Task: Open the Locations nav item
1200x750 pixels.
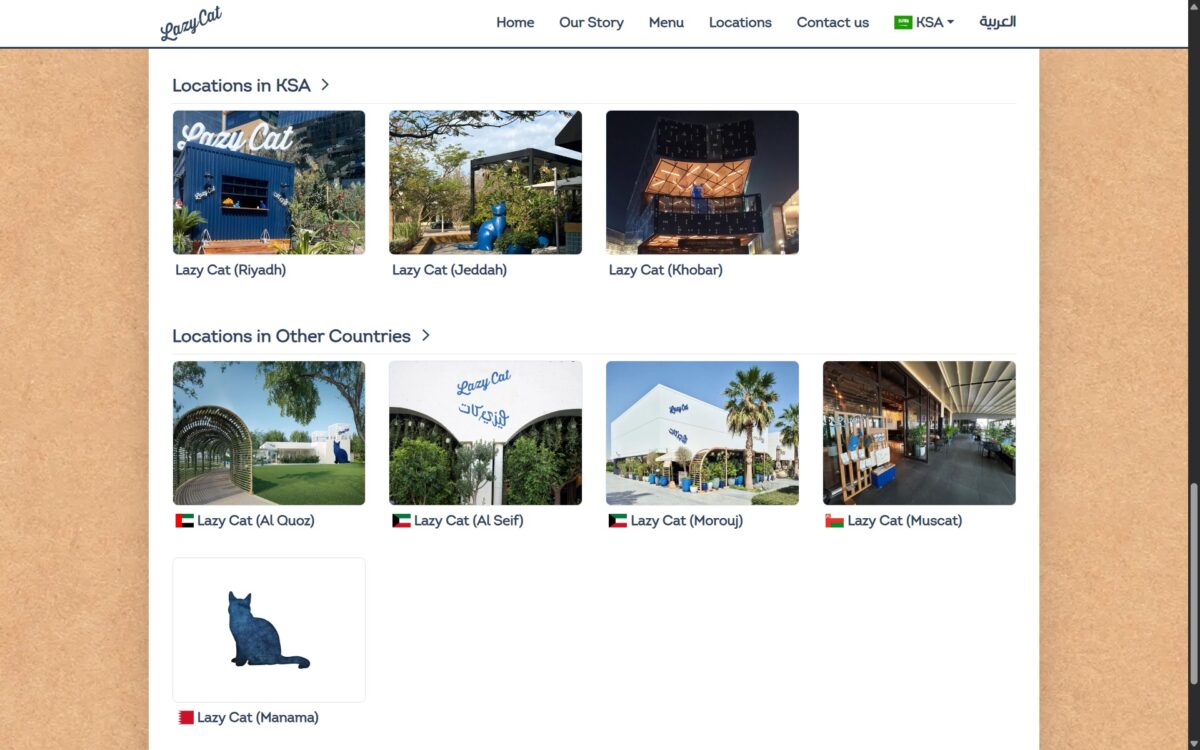Action: 740,22
